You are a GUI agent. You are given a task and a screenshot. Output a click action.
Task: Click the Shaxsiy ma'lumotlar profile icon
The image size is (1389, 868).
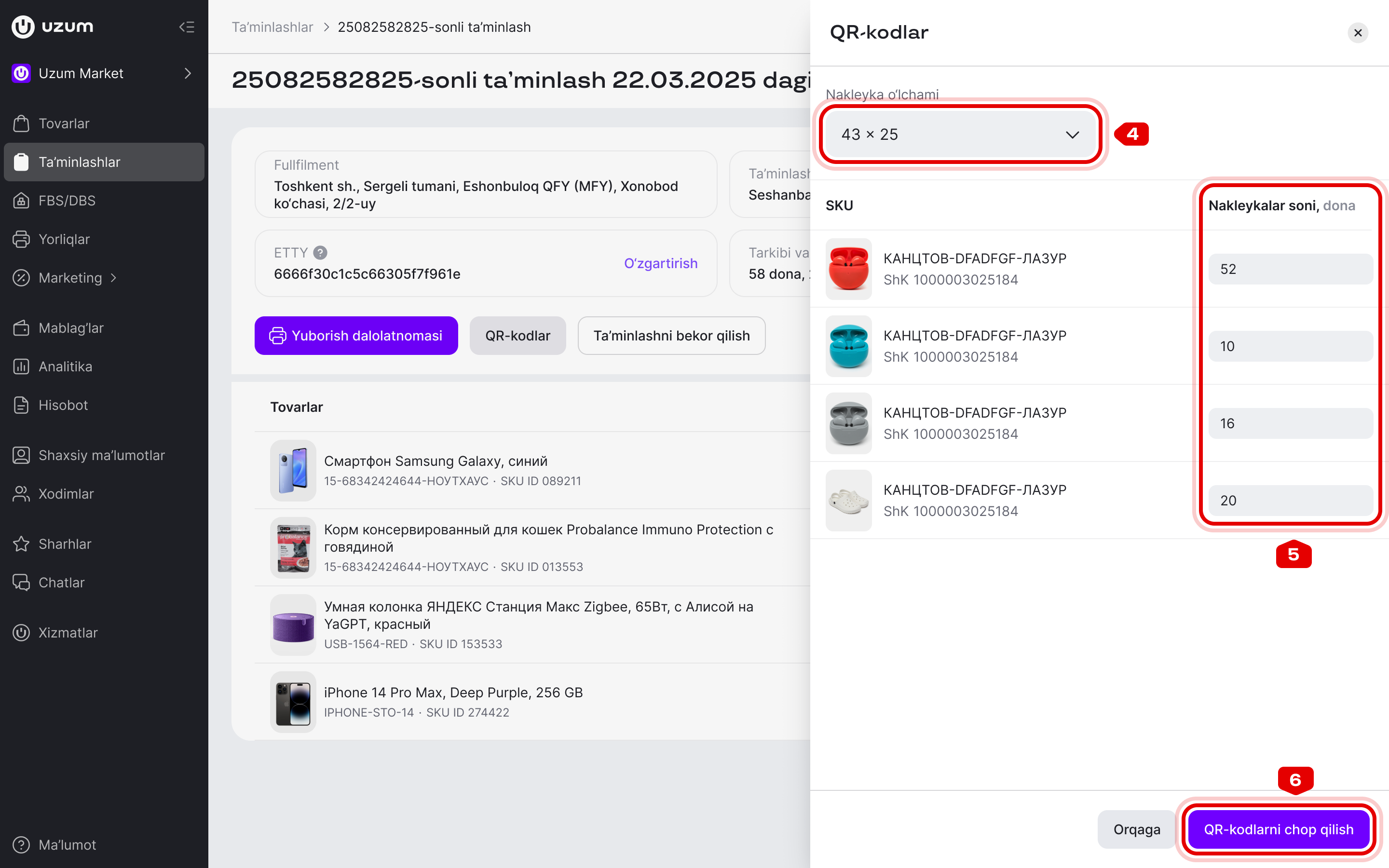(21, 455)
